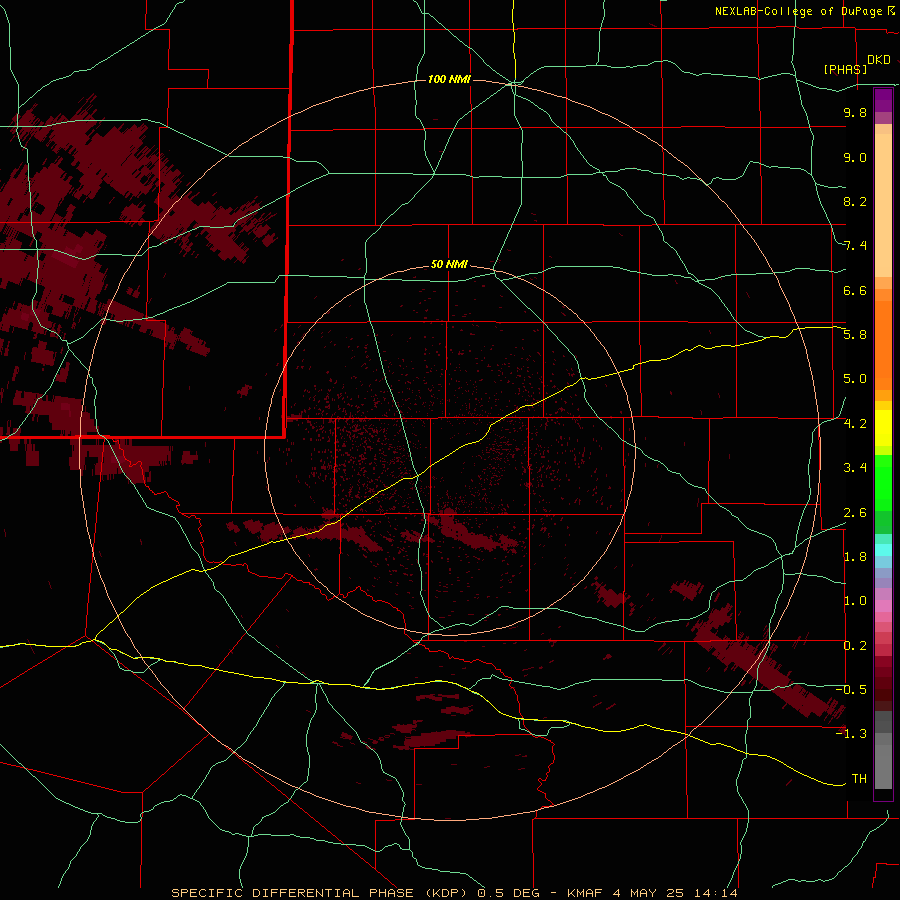This screenshot has width=900, height=900.
Task: Click the 1.8 scale value
Action: 855,557
